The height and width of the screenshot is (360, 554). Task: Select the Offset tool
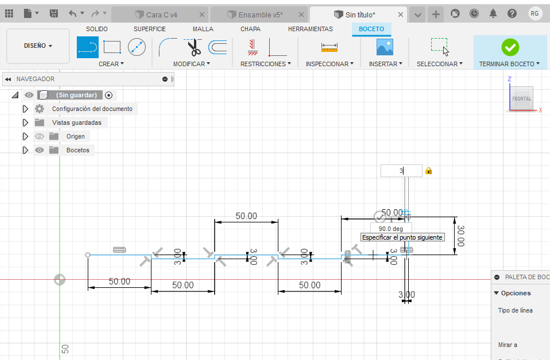click(218, 47)
